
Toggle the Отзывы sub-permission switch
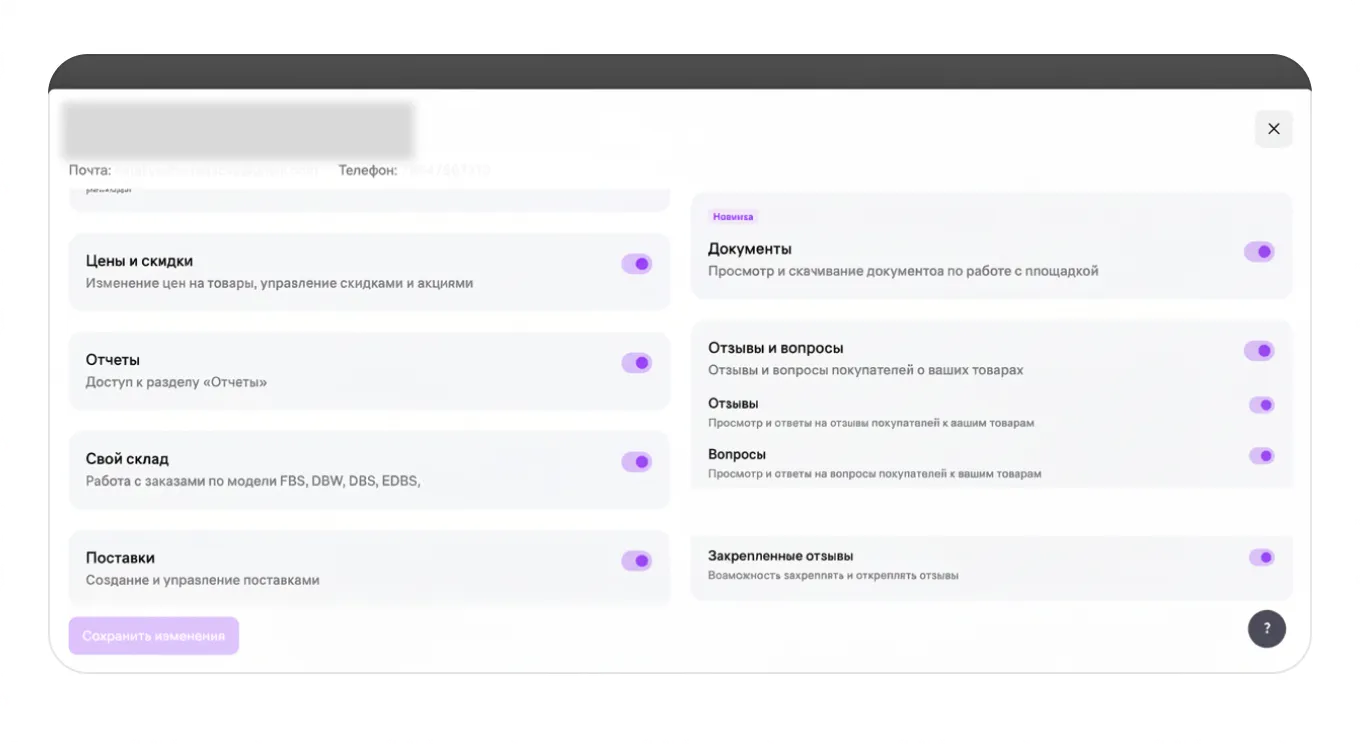click(1261, 405)
